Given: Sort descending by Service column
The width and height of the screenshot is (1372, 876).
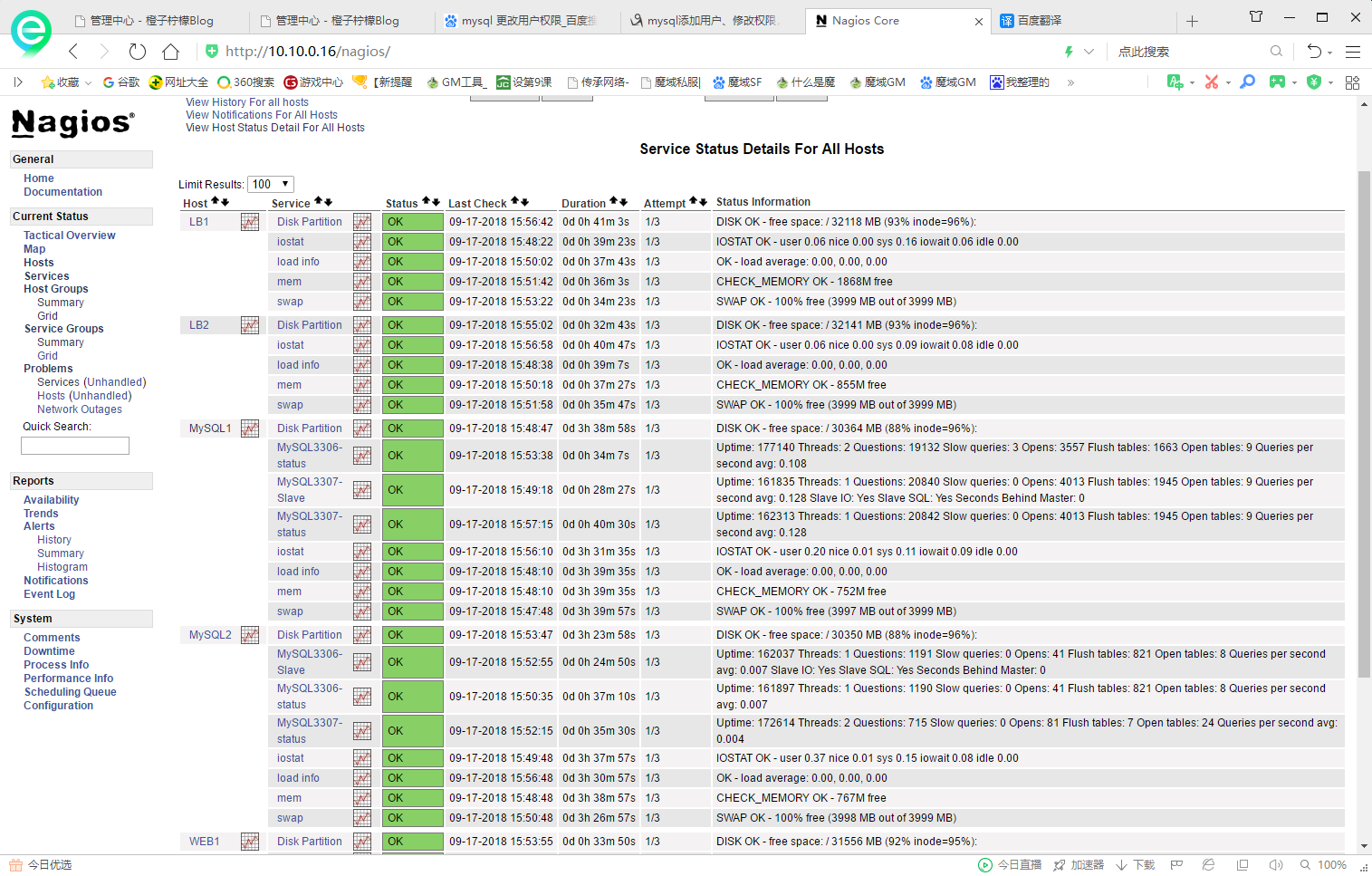Looking at the screenshot, I should pos(329,202).
